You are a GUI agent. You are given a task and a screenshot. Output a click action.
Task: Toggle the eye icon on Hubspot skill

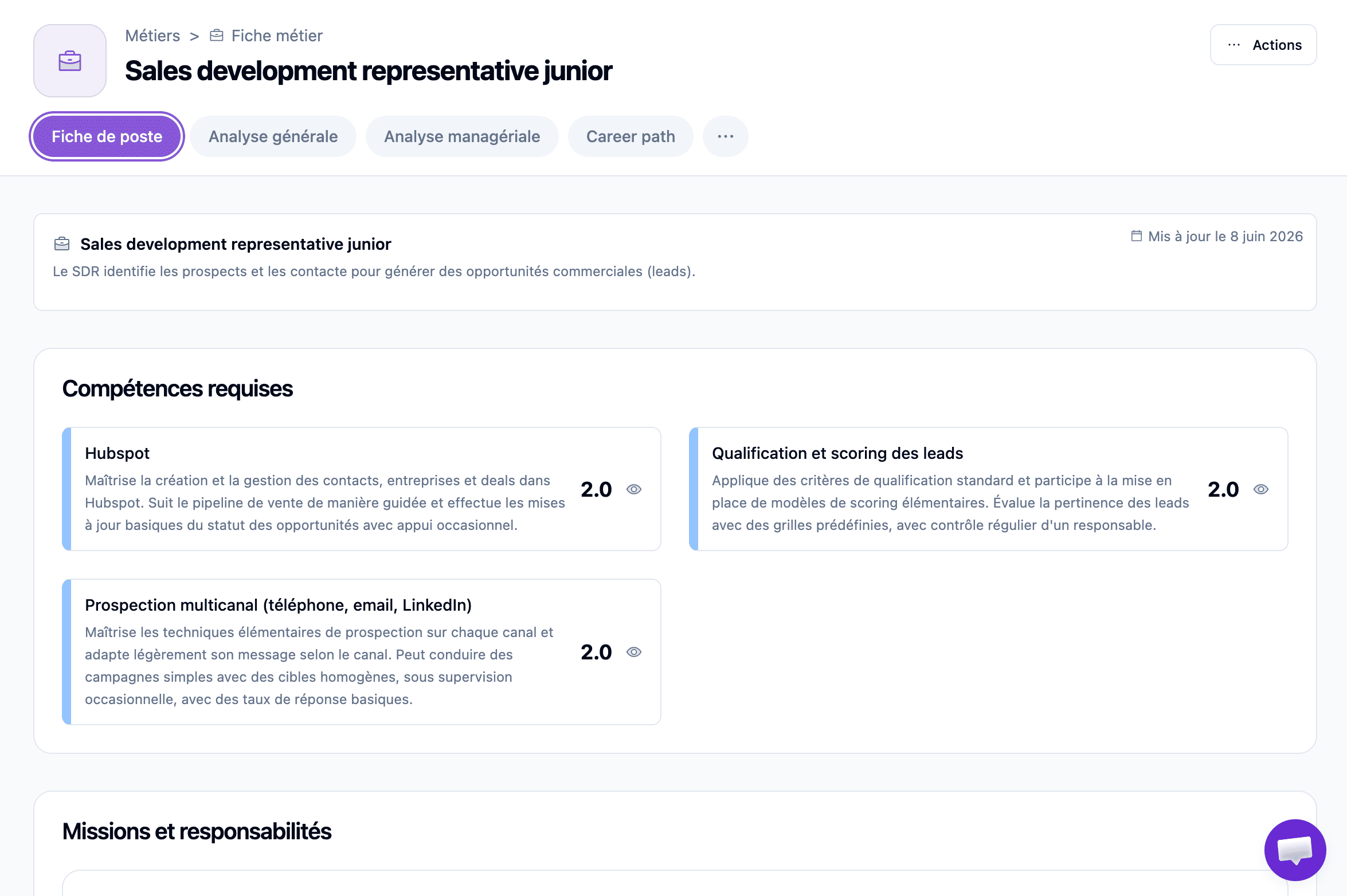pos(634,489)
